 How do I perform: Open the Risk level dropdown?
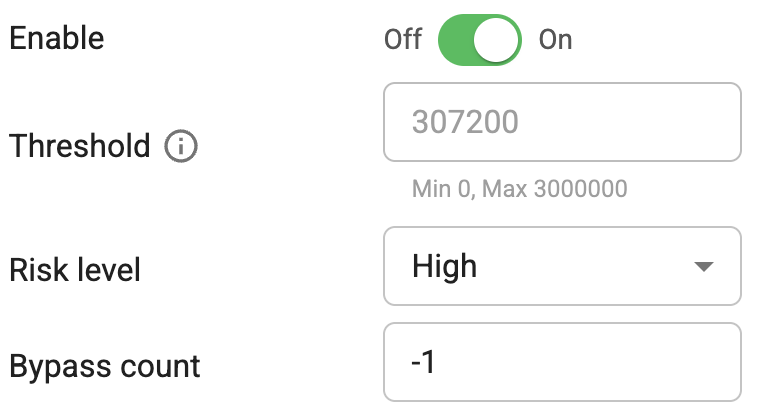562,266
